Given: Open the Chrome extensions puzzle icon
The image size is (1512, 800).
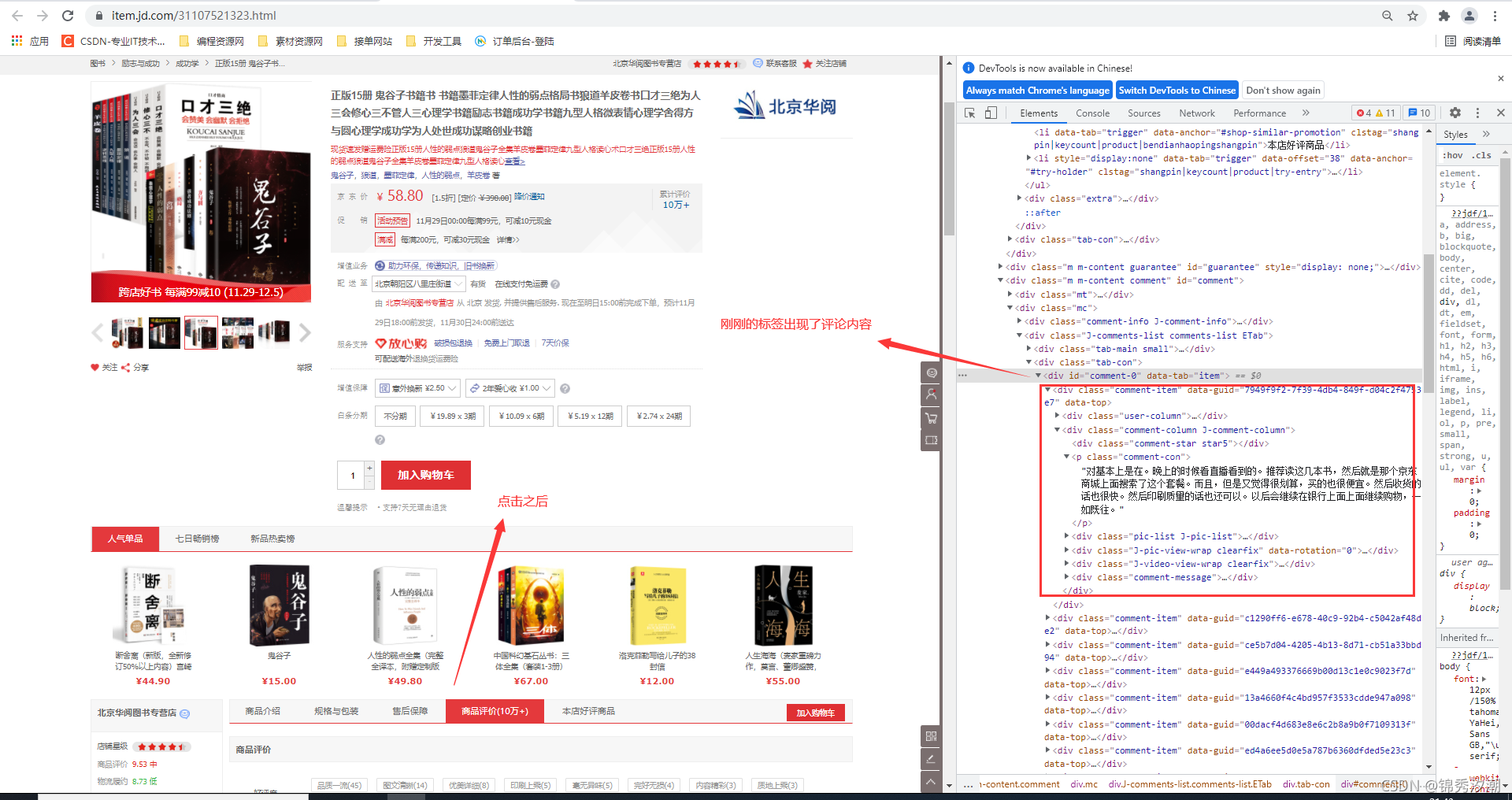Looking at the screenshot, I should (x=1443, y=16).
